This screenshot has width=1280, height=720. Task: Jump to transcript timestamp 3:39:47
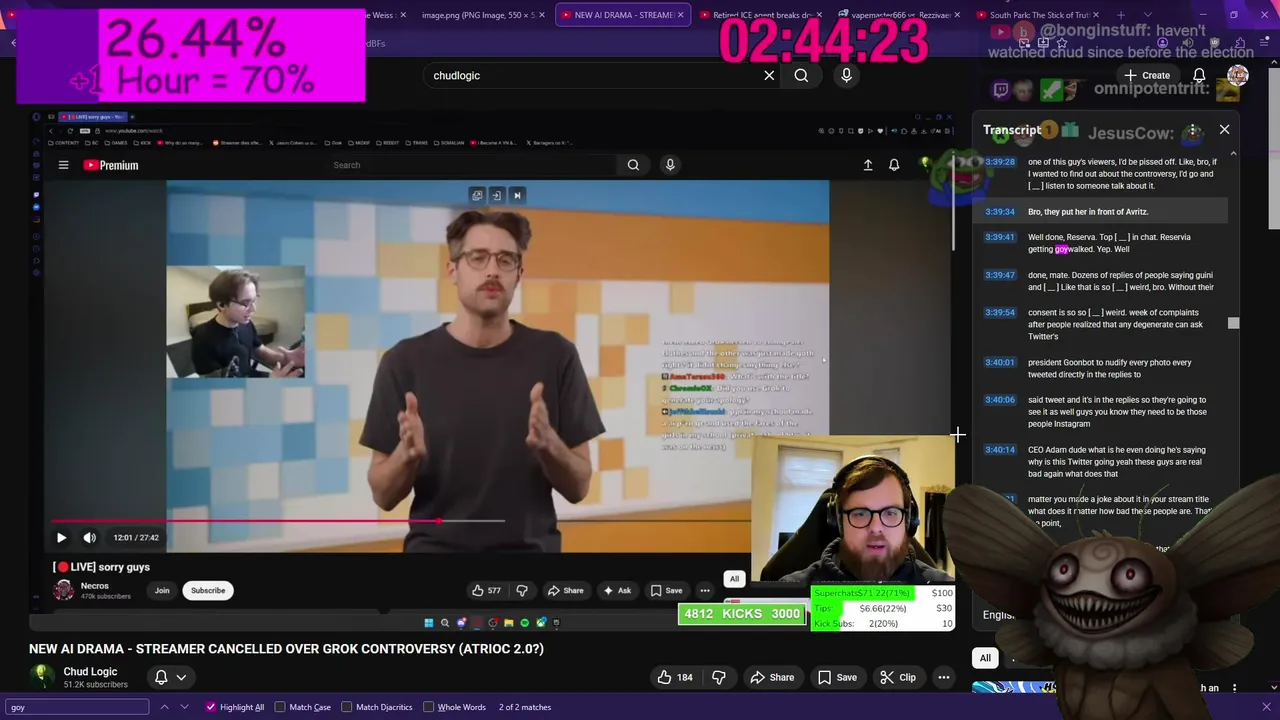pos(1000,275)
